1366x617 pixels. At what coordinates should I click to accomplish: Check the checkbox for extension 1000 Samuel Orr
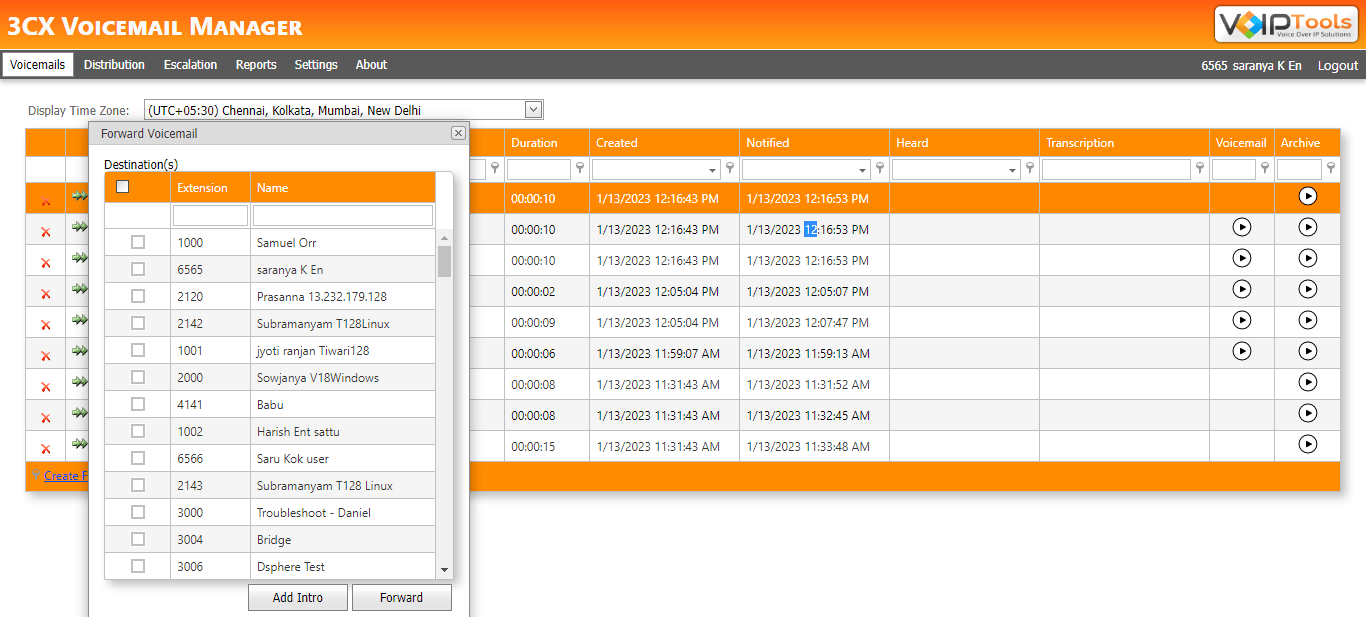click(137, 241)
